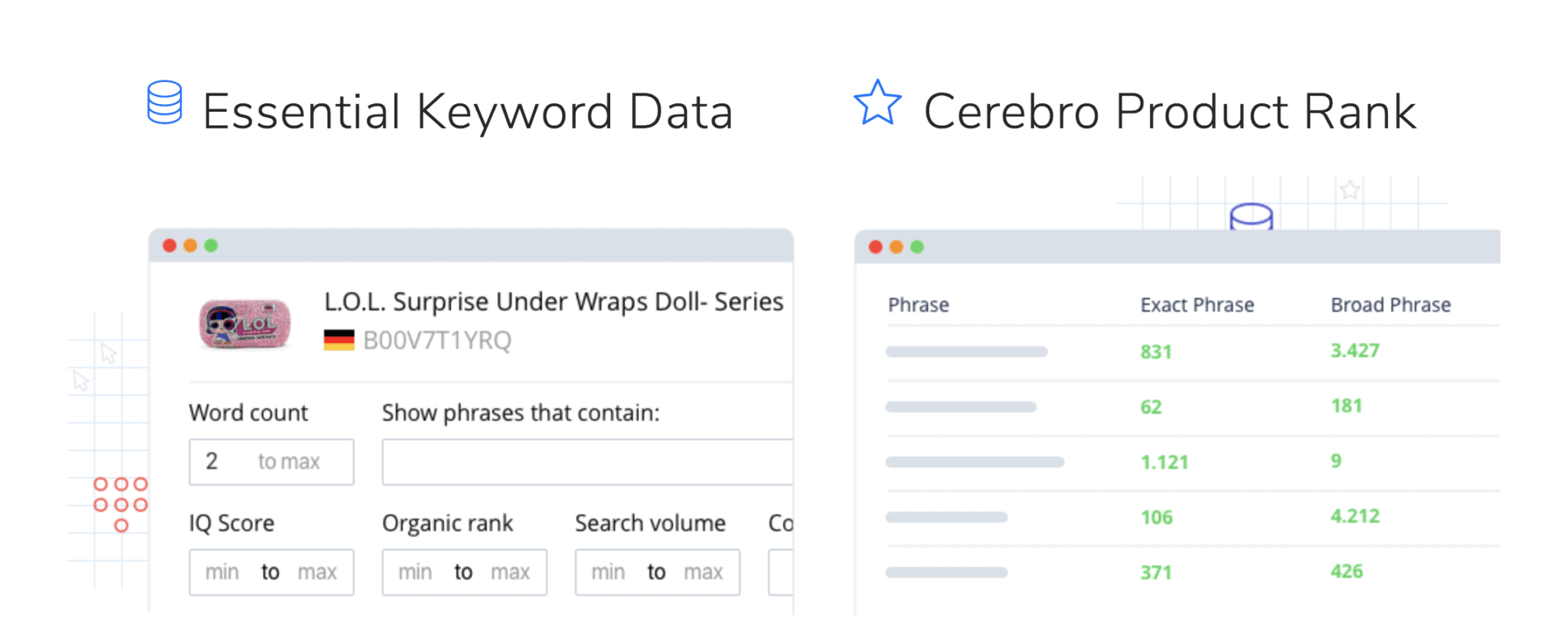Click the IQ Score min to max field
Viewport: 1568px width, 640px height.
(272, 572)
